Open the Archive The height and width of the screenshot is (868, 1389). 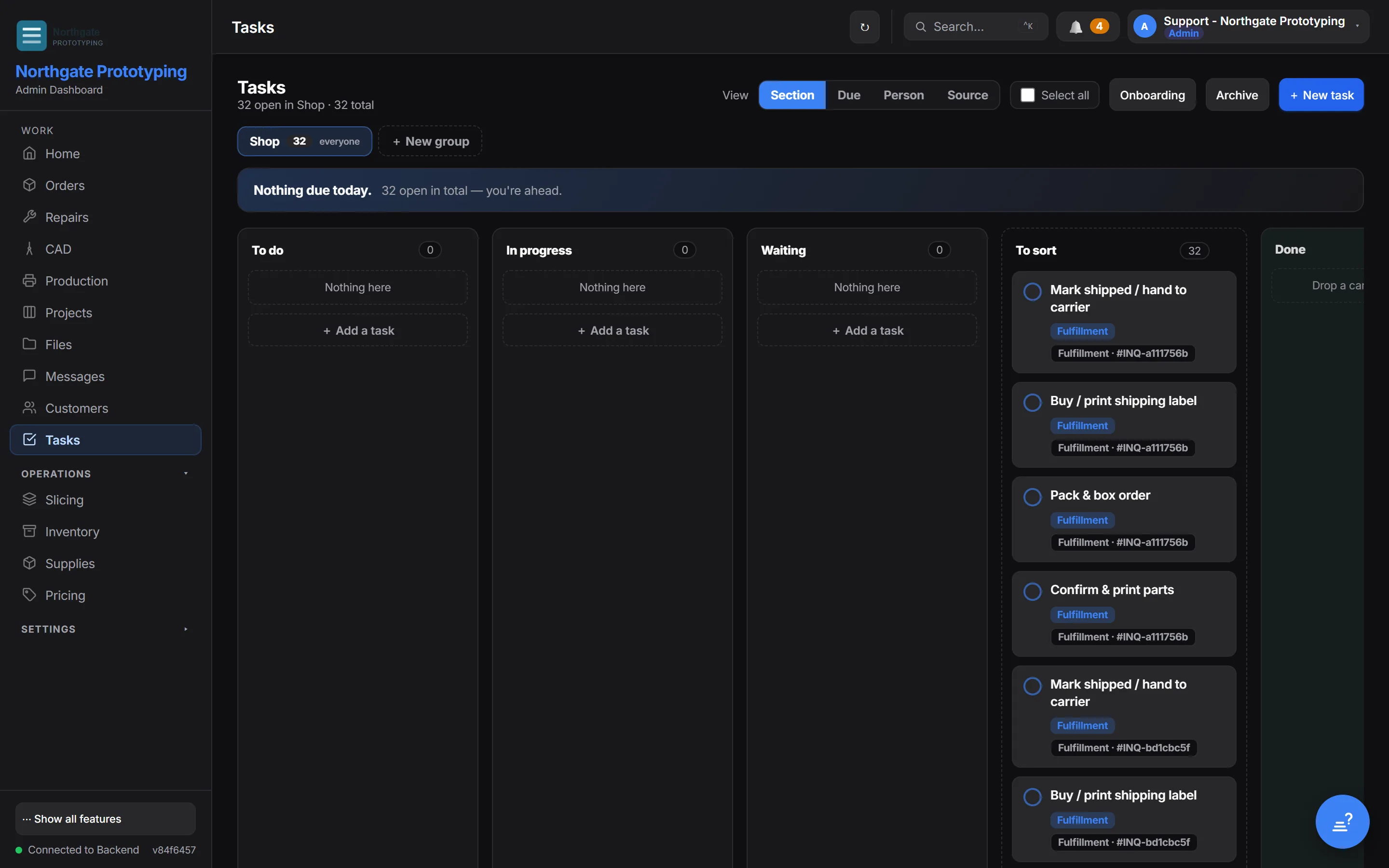1237,95
